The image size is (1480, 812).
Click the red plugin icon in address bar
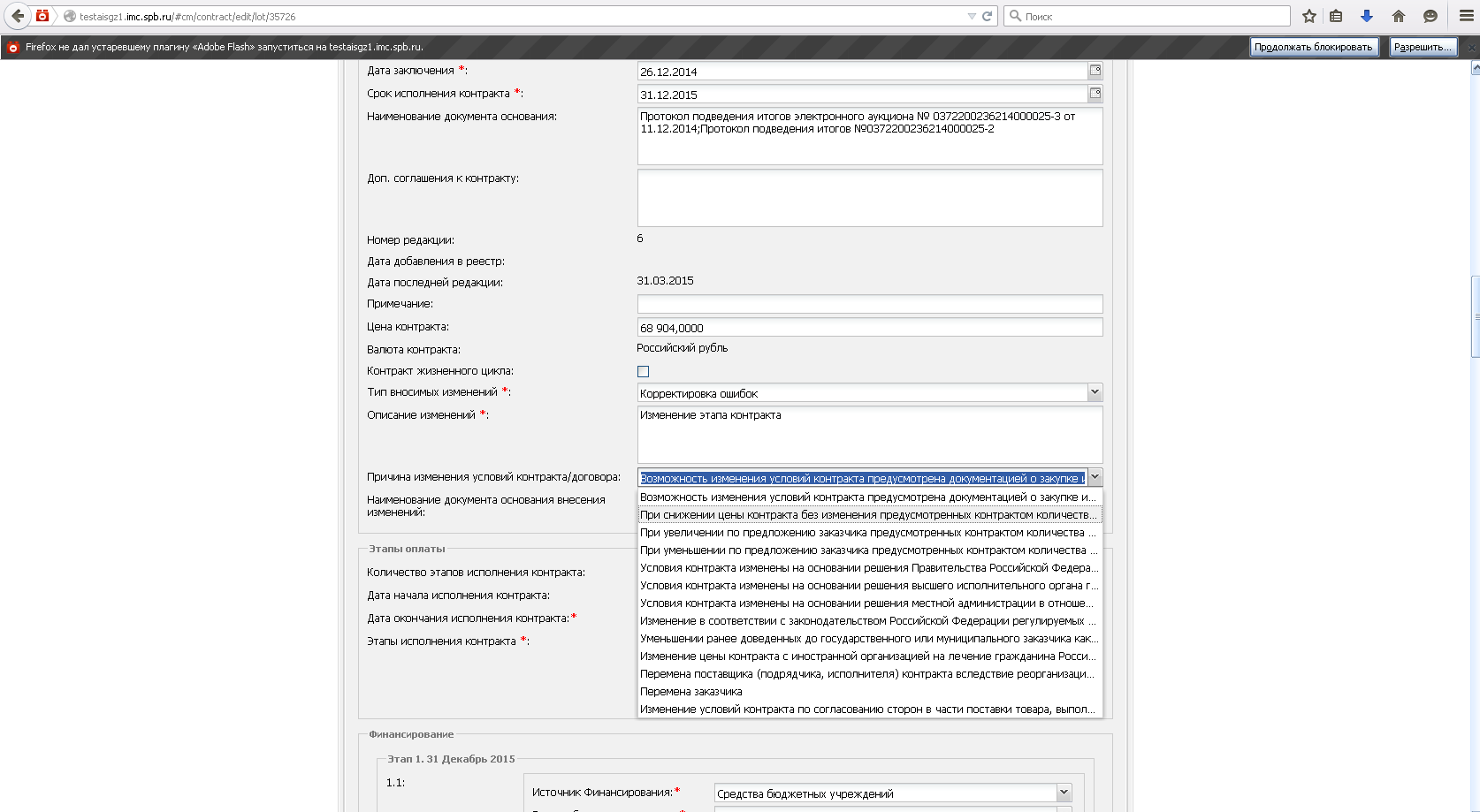[42, 16]
